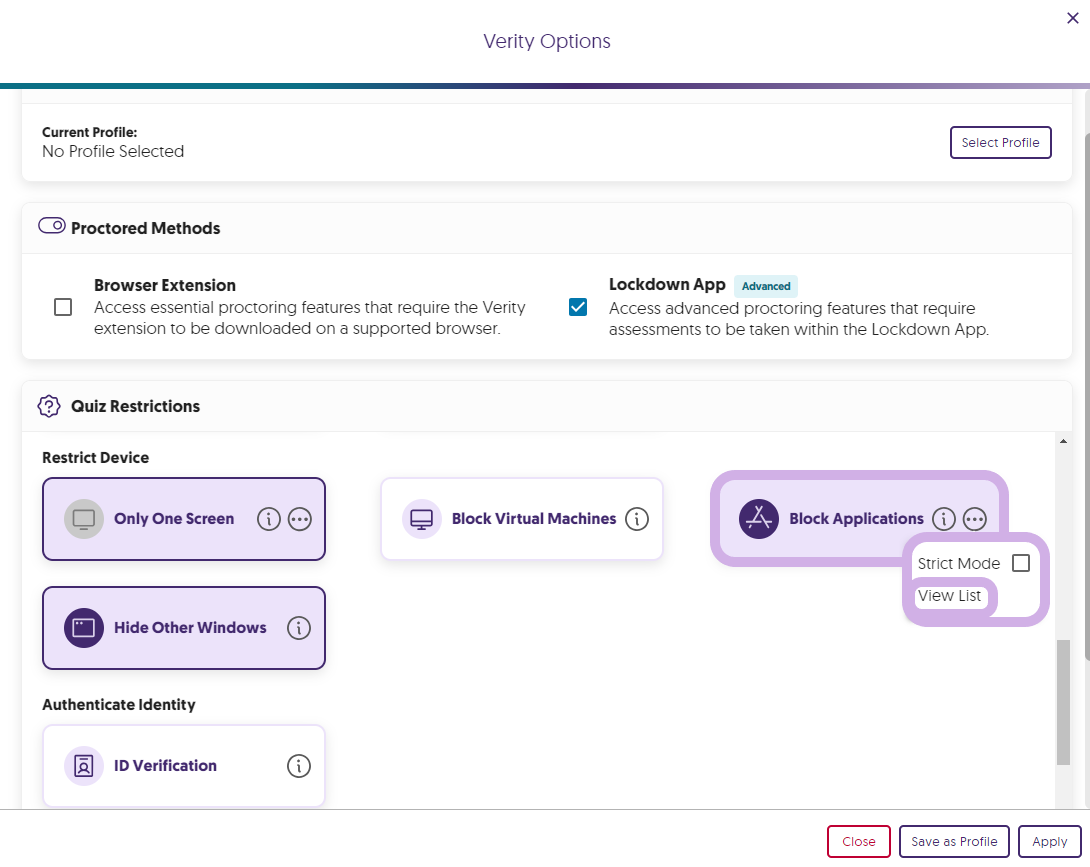Viewport: 1090px width, 867px height.
Task: Enable the Browser Extension checkbox
Action: 63,307
